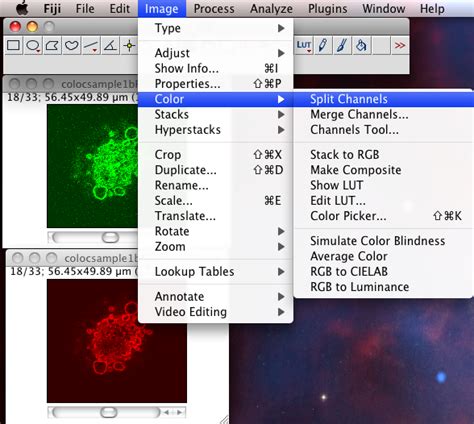Choose Translate... menu item
This screenshot has width=474, height=424.
pos(216,216)
